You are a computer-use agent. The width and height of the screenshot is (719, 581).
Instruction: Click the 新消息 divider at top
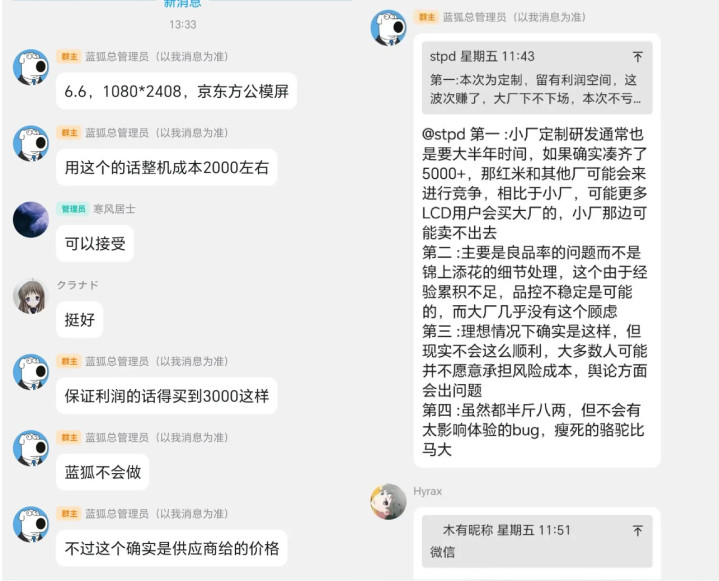coord(183,4)
